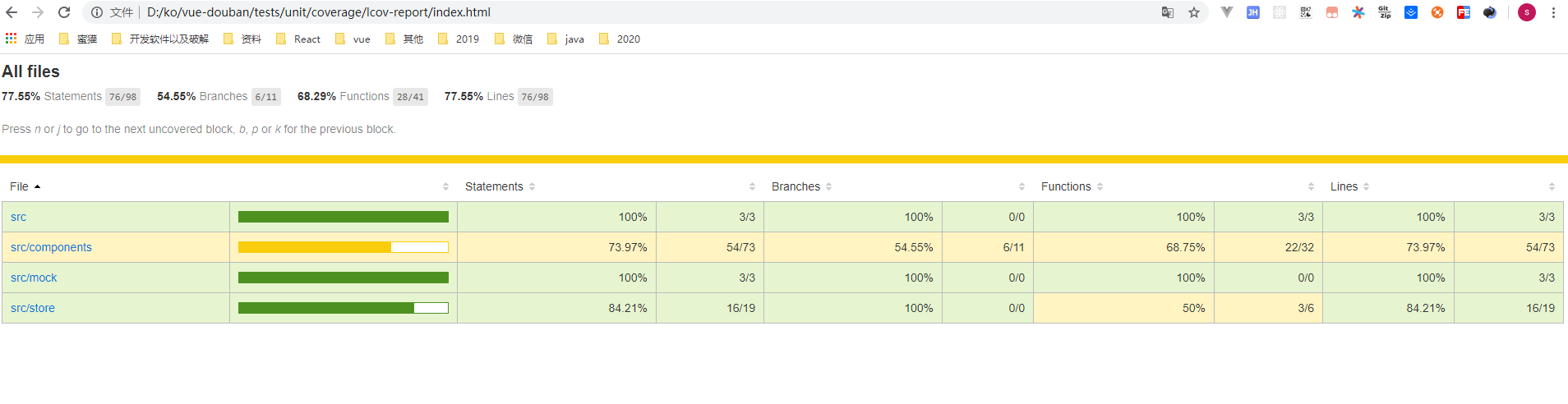
Task: Click the 22/32 functions cell
Action: click(1268, 247)
